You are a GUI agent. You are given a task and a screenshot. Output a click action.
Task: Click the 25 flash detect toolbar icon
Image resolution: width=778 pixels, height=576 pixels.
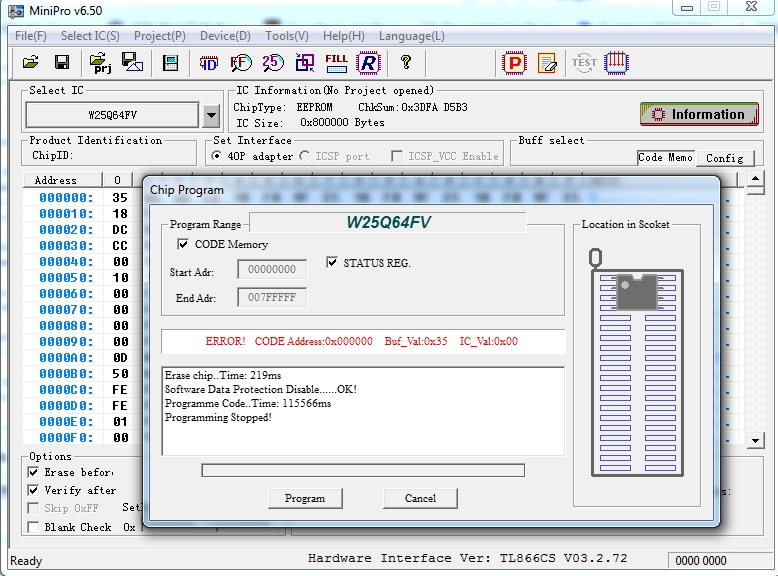[272, 63]
